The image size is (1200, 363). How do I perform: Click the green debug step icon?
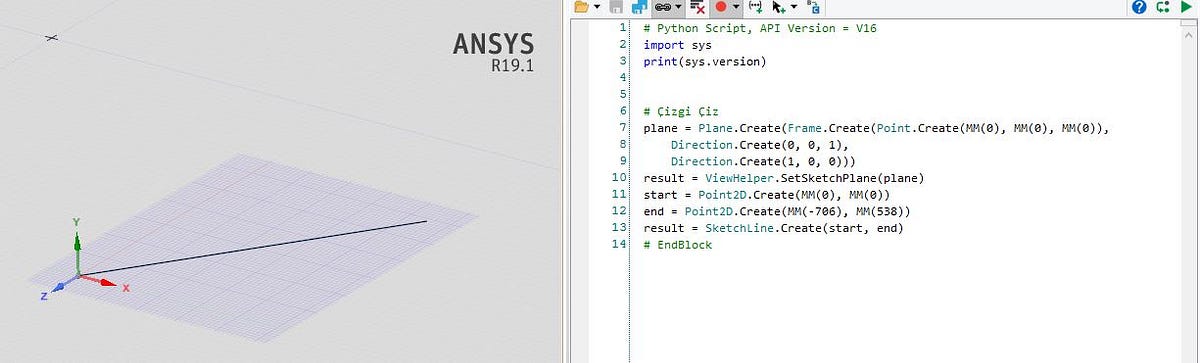tap(1162, 6)
